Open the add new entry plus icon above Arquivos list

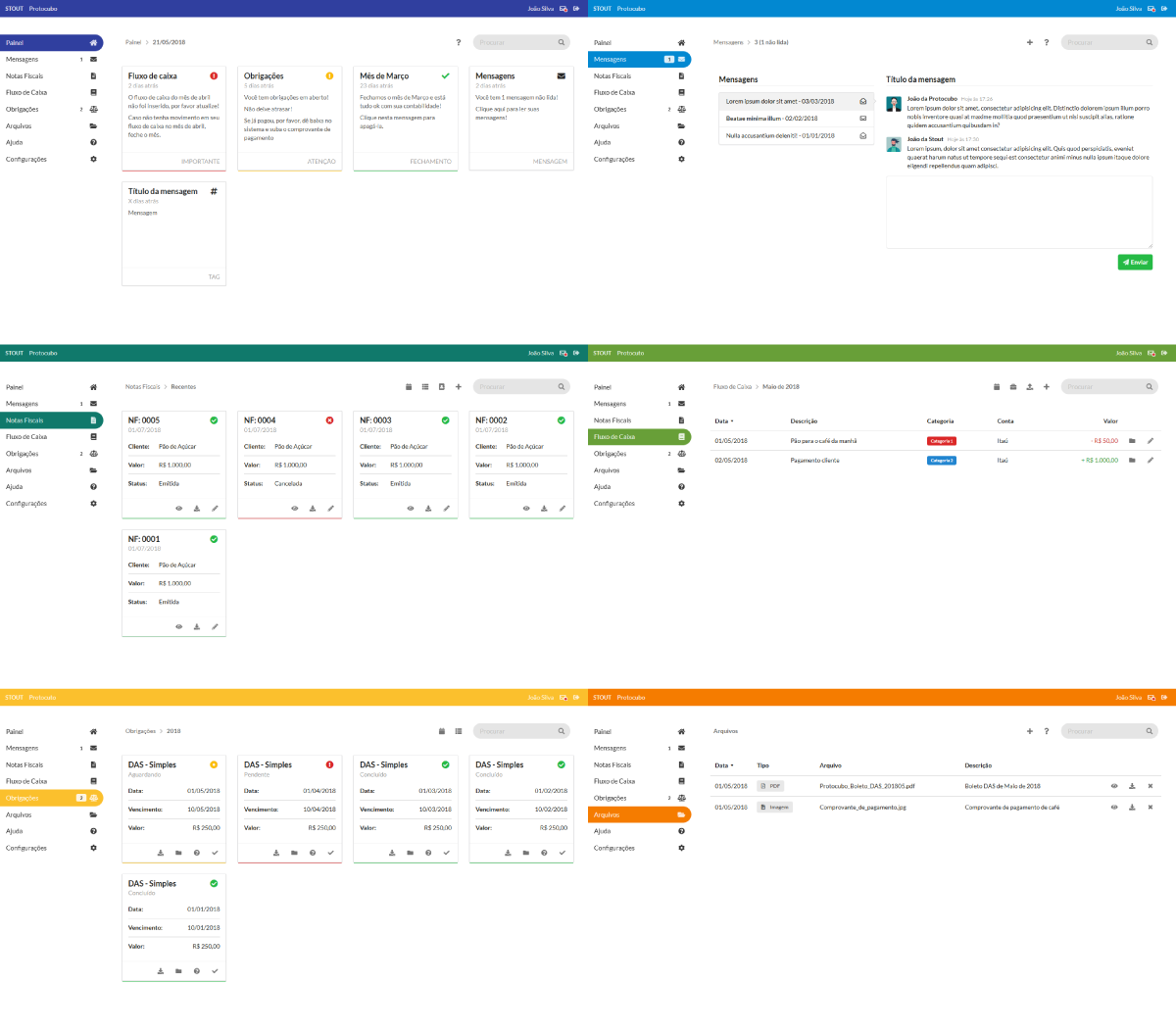click(1030, 731)
